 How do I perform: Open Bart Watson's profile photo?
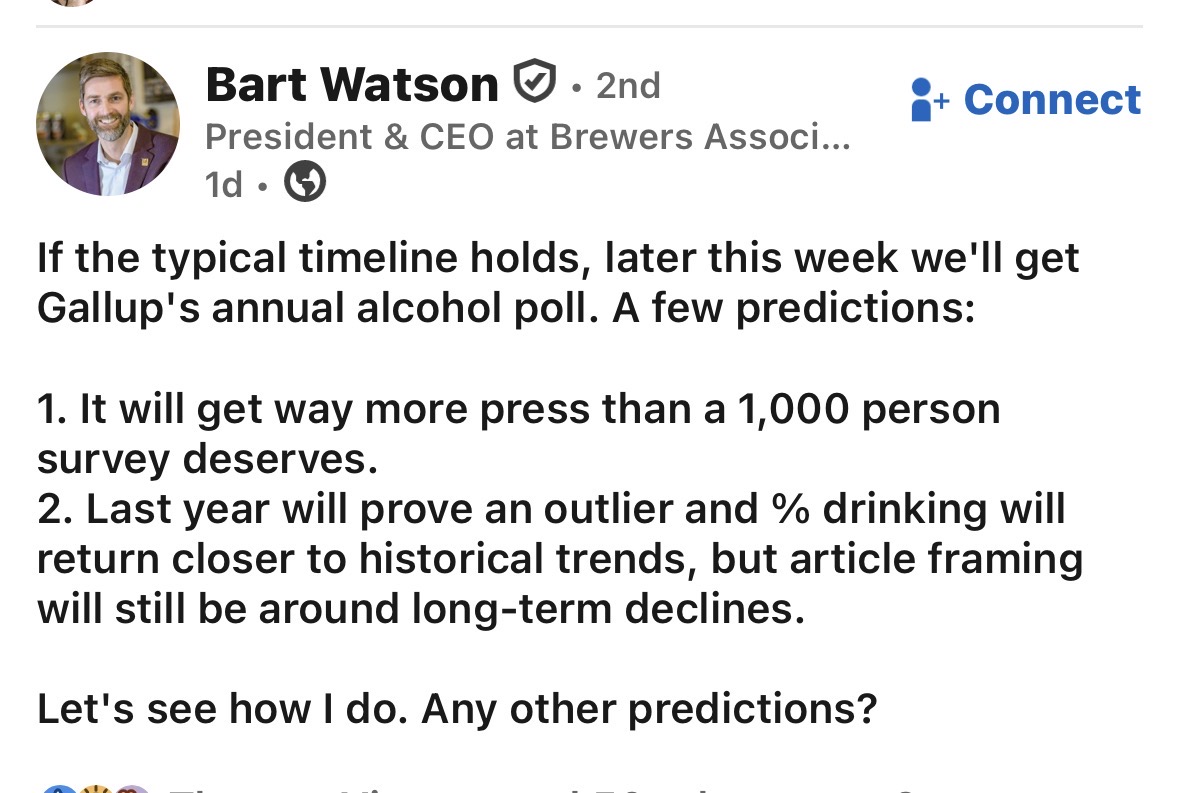coord(108,124)
